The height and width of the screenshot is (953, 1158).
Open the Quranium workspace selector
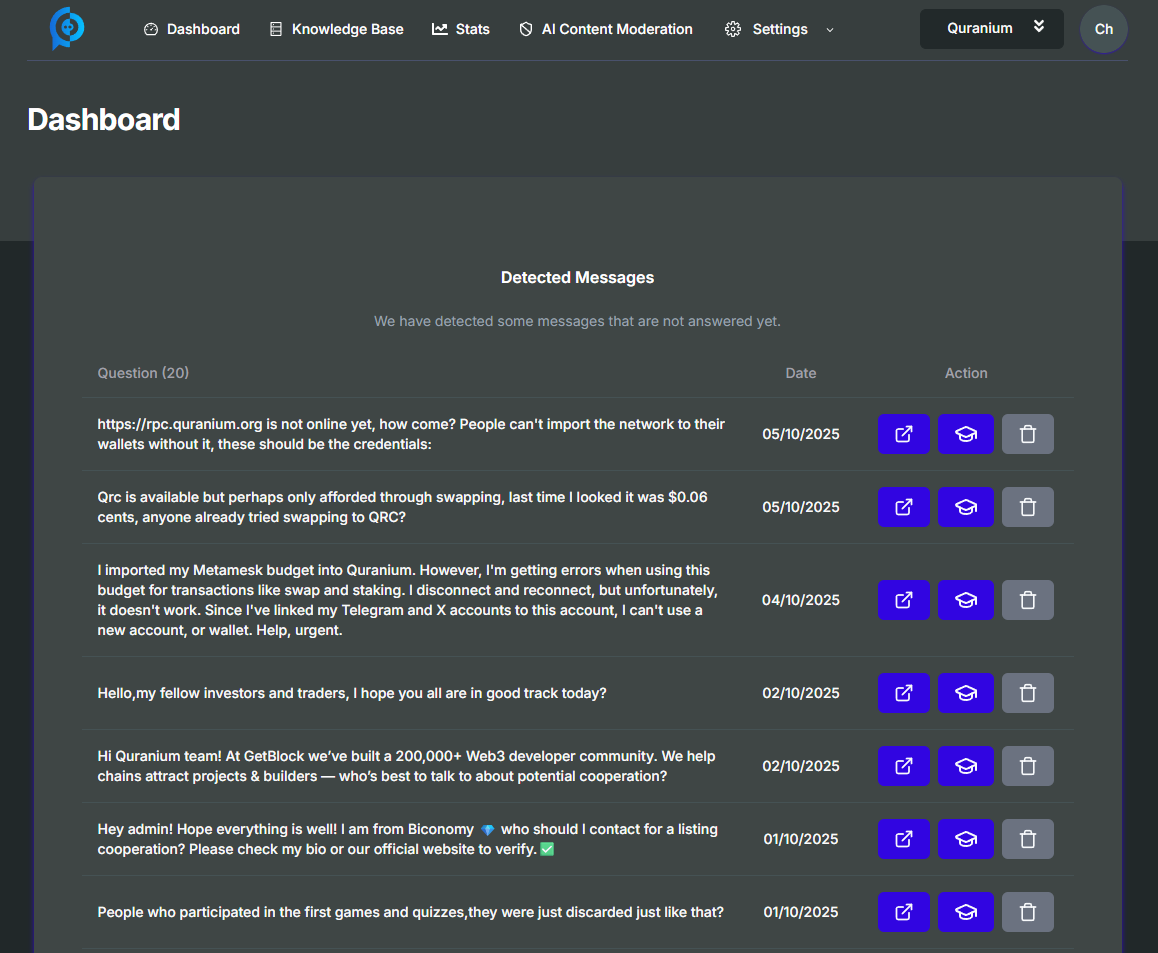991,29
